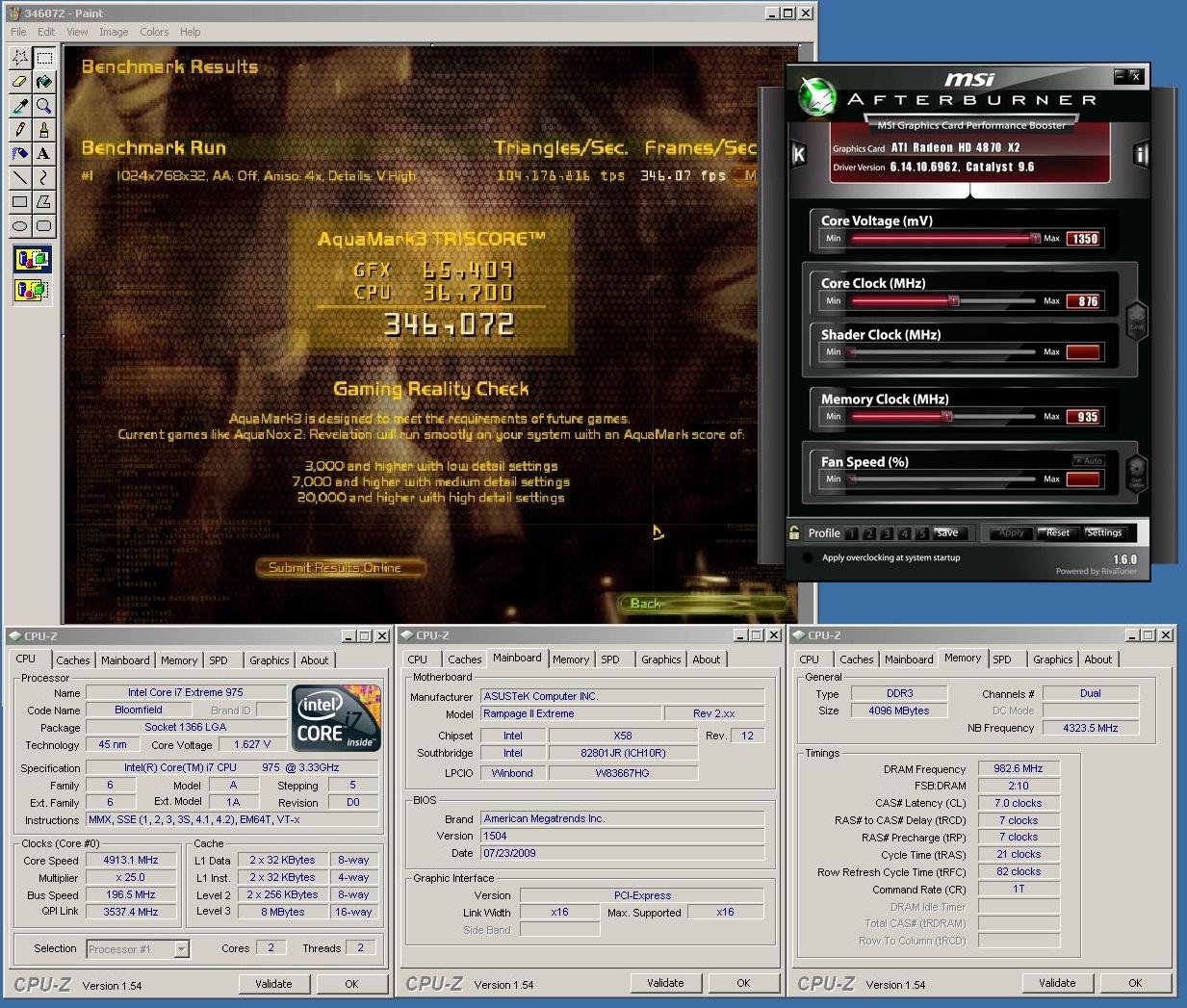Select profile slot 5 in Afterburner

click(x=921, y=533)
